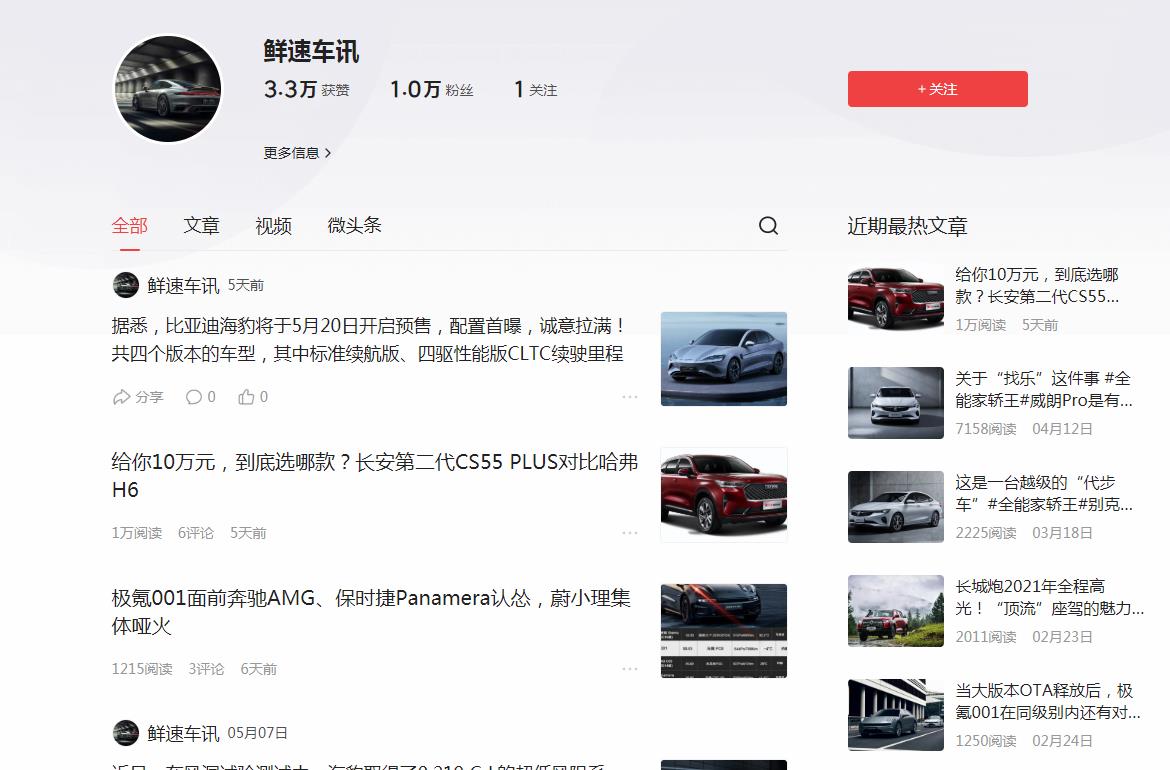
Task: Open sidebar article 长城炮2021年全程高光
Action: 1049,597
